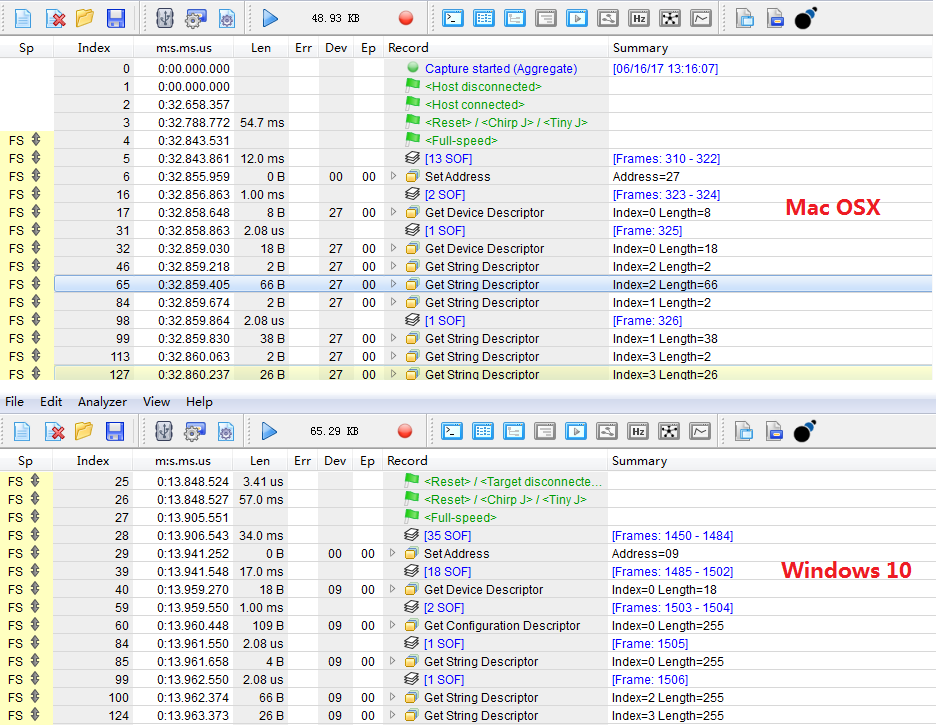Image resolution: width=936 pixels, height=727 pixels.
Task: Select the Capture started (Aggregate) record
Action: (501, 69)
